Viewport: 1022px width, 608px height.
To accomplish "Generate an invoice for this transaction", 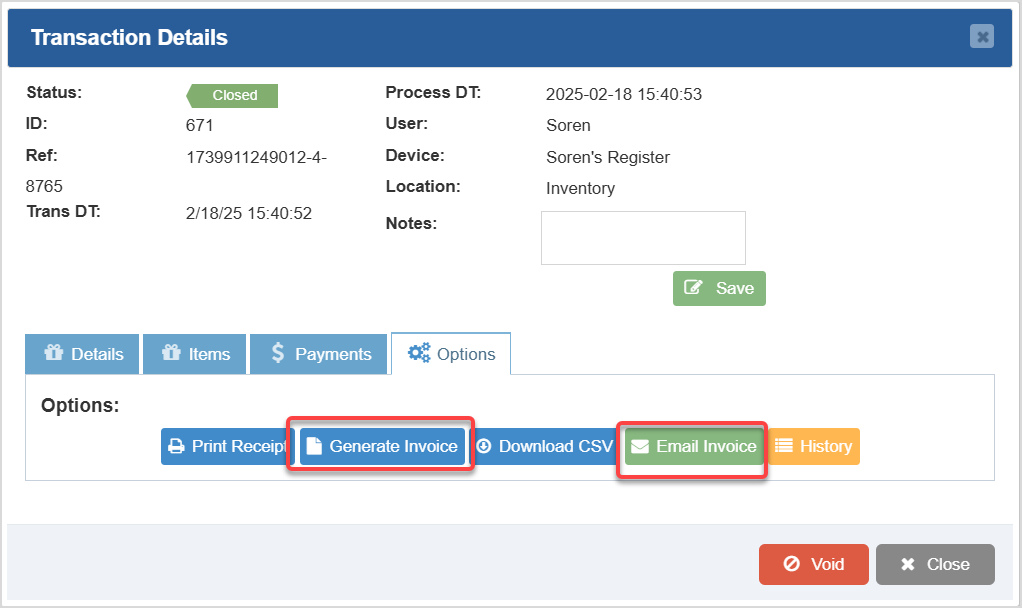I will click(380, 446).
